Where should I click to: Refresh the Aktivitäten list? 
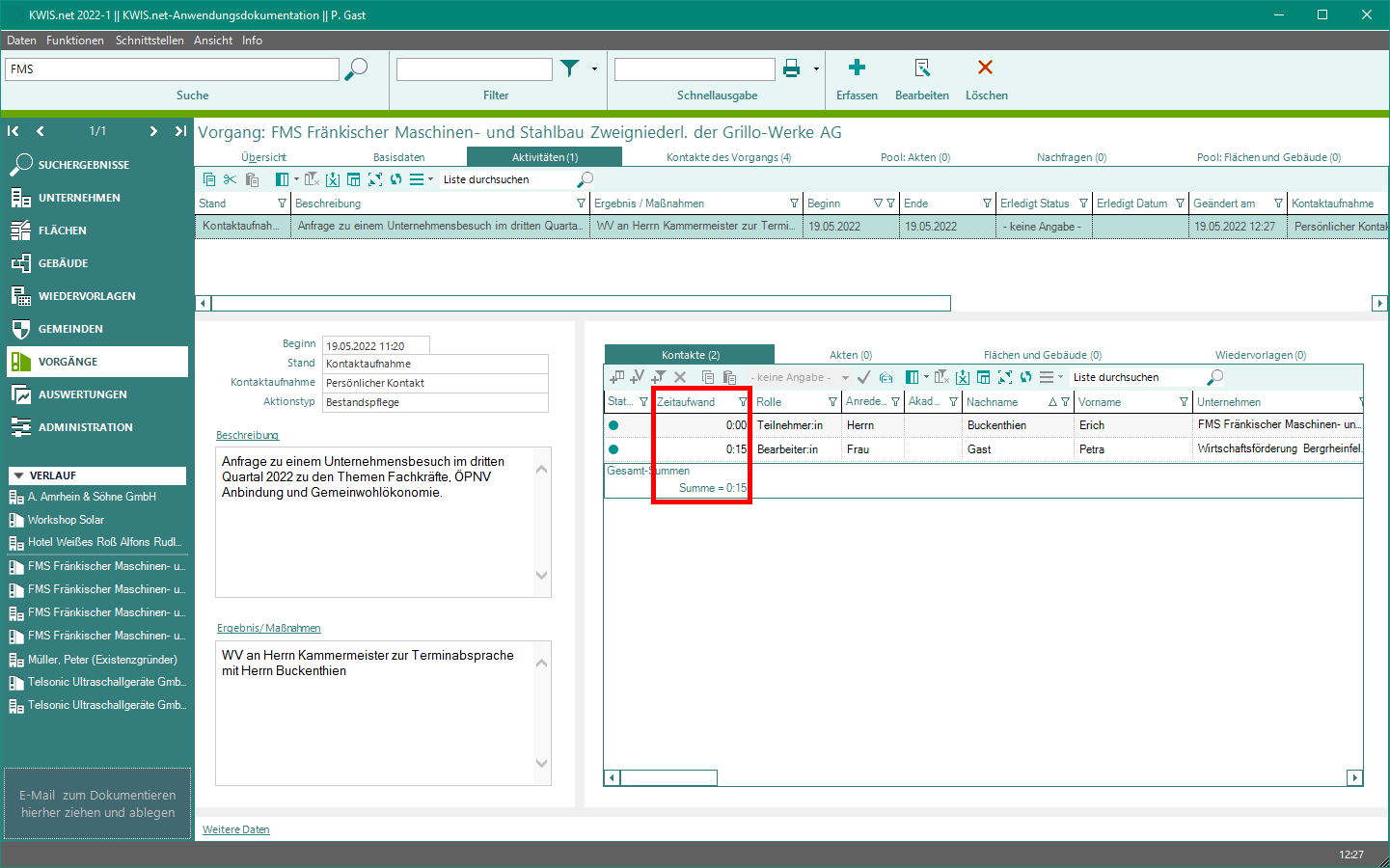(x=395, y=179)
